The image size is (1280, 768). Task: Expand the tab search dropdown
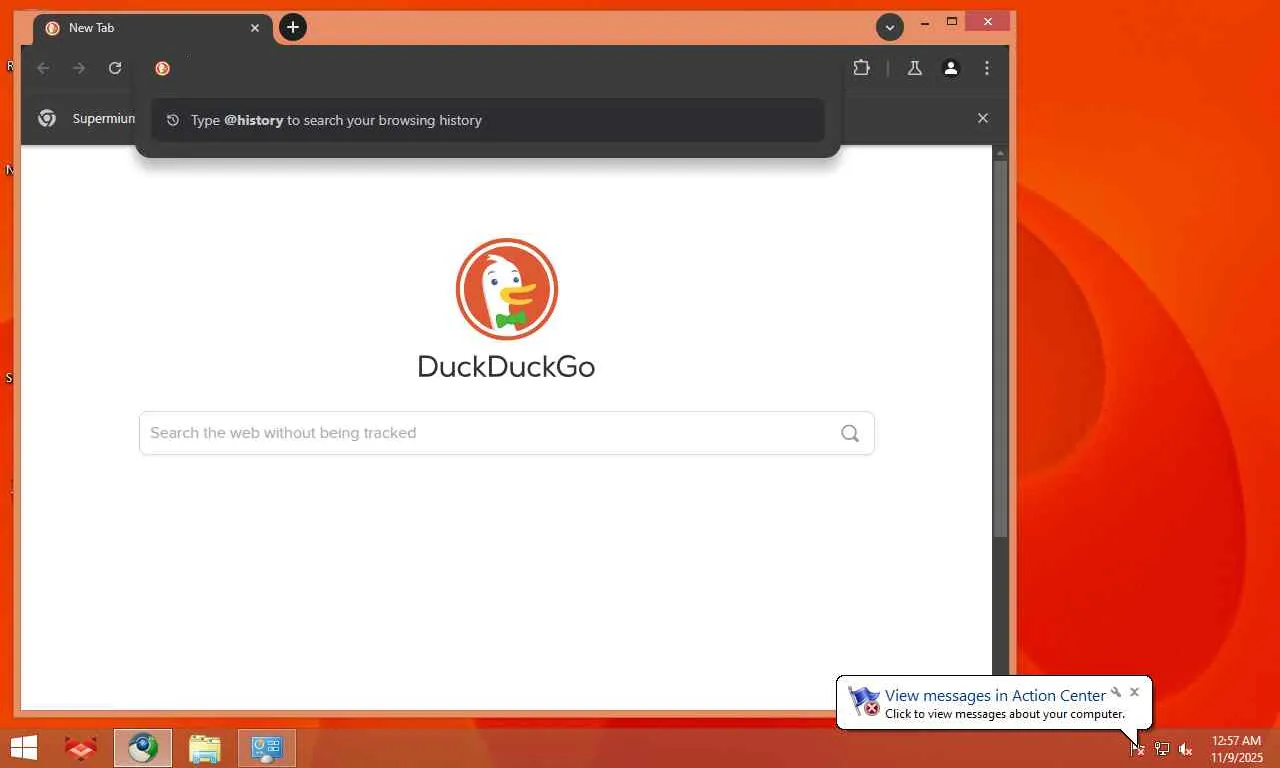point(890,27)
